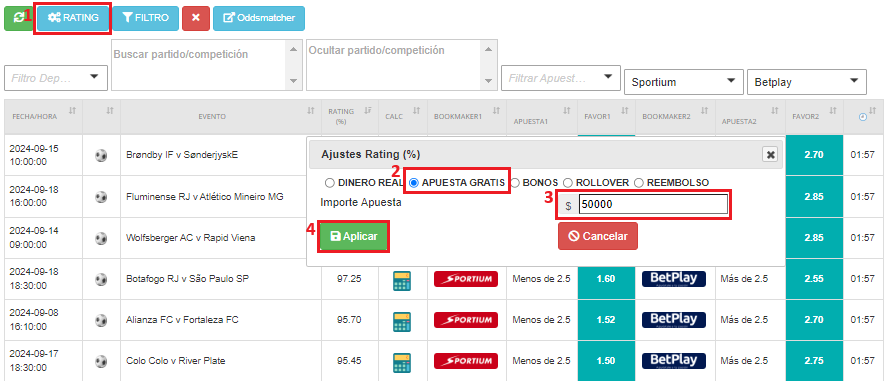Expand the Betplay bookmaker dropdown
The height and width of the screenshot is (381, 885).
click(x=806, y=82)
